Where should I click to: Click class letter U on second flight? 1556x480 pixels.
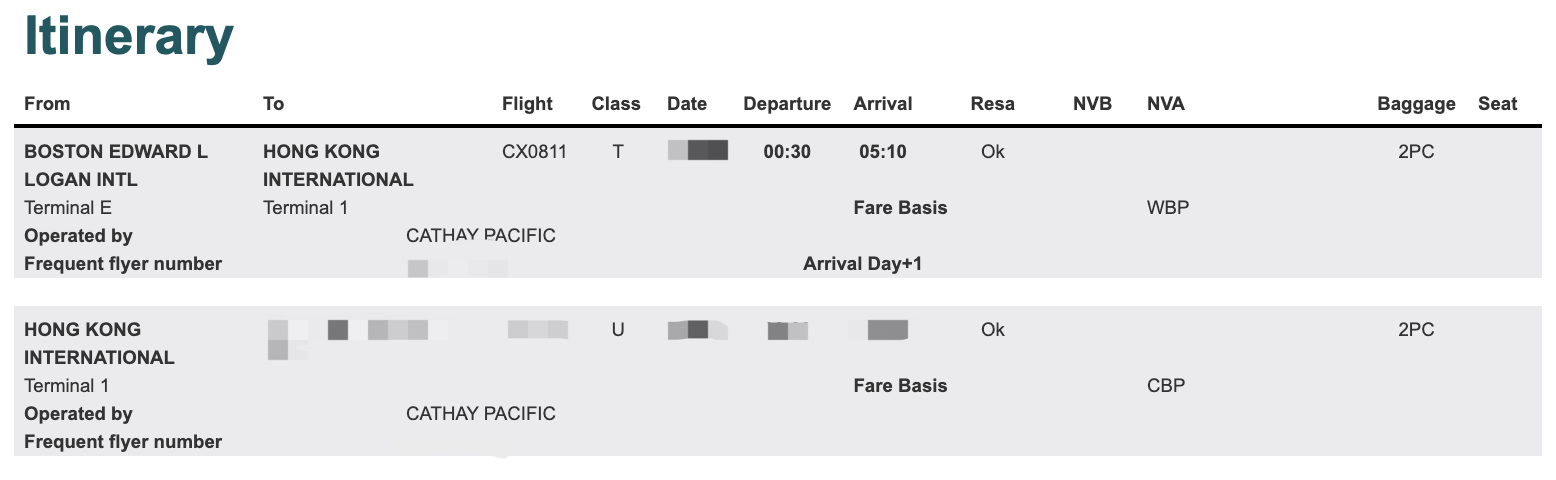click(618, 330)
